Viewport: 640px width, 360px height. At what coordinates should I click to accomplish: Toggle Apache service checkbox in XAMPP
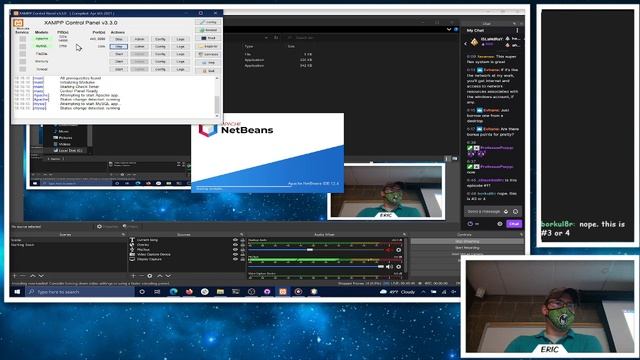click(x=22, y=39)
